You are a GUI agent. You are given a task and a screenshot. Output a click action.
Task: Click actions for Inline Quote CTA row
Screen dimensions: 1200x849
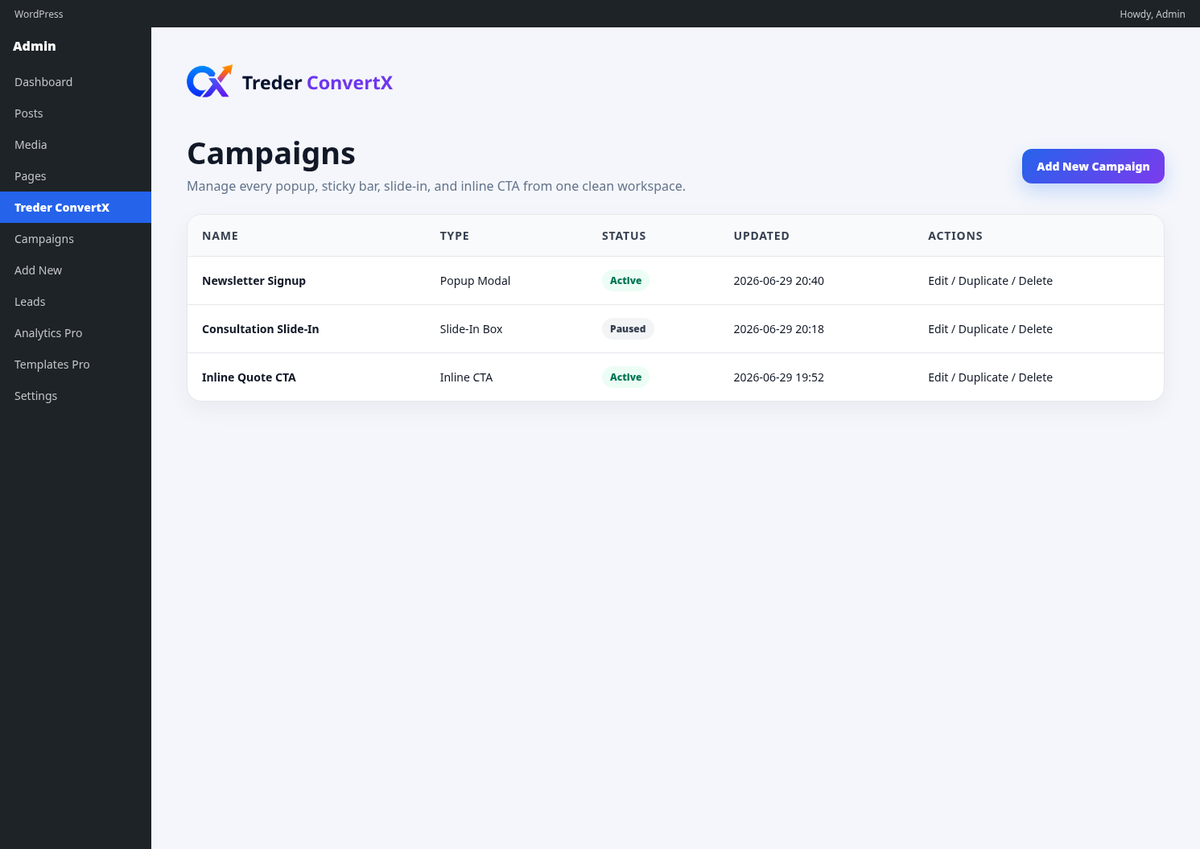coord(990,377)
